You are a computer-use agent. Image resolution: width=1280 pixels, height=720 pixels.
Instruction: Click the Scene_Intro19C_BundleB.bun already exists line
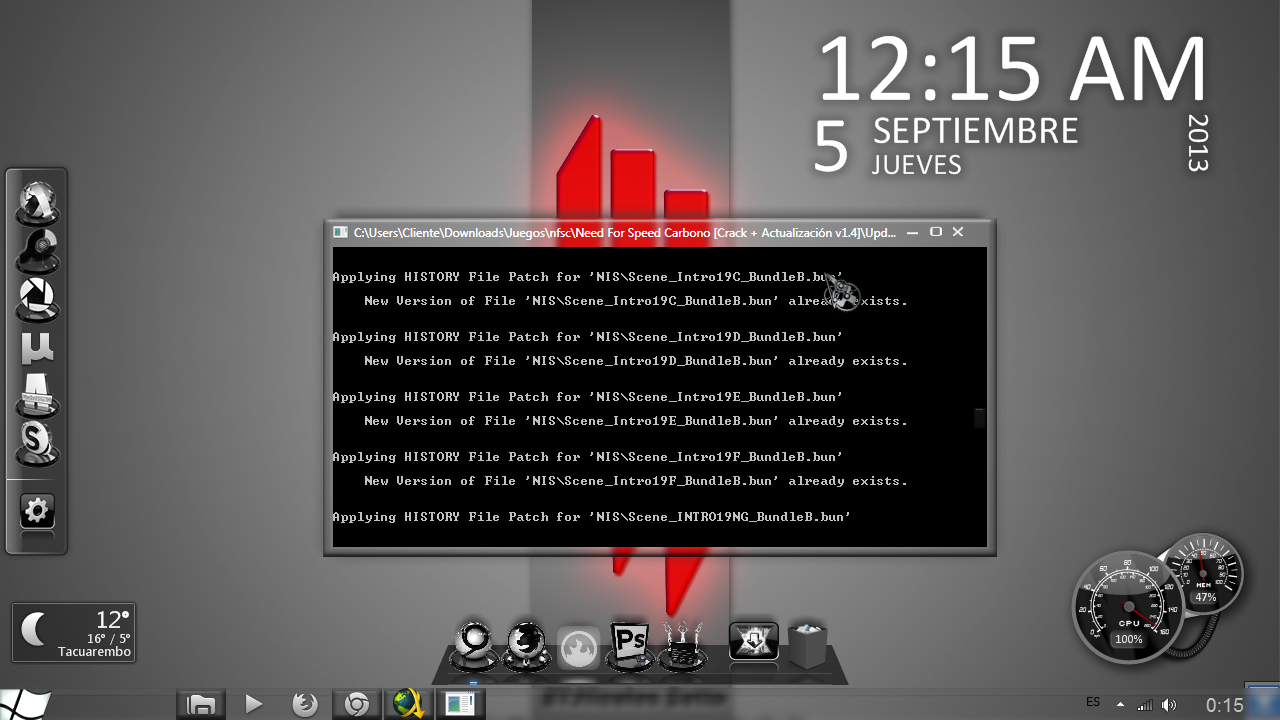point(636,301)
